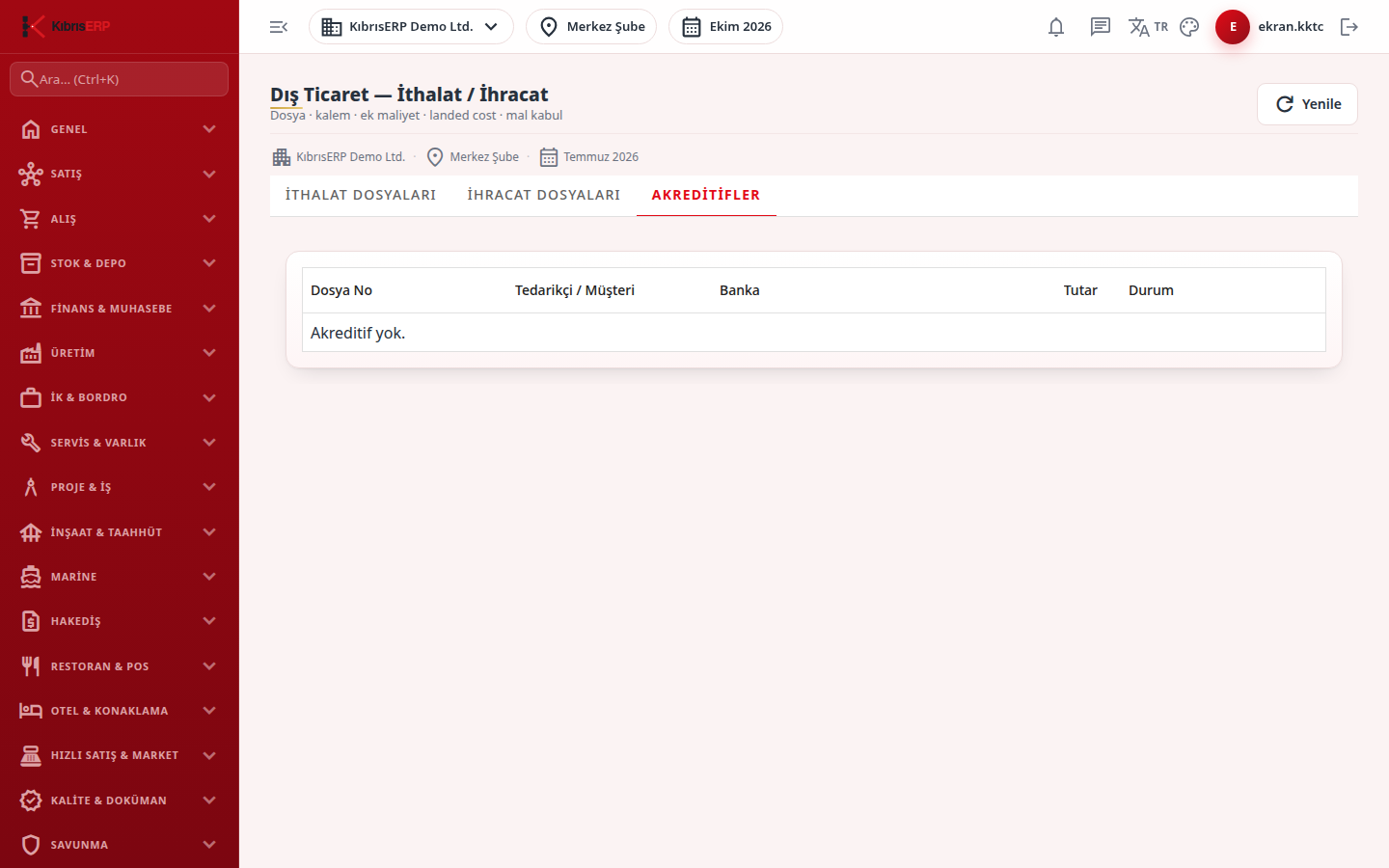This screenshot has width=1389, height=868.
Task: Expand the SERVİS & VARLIK section chevron
Action: [209, 443]
